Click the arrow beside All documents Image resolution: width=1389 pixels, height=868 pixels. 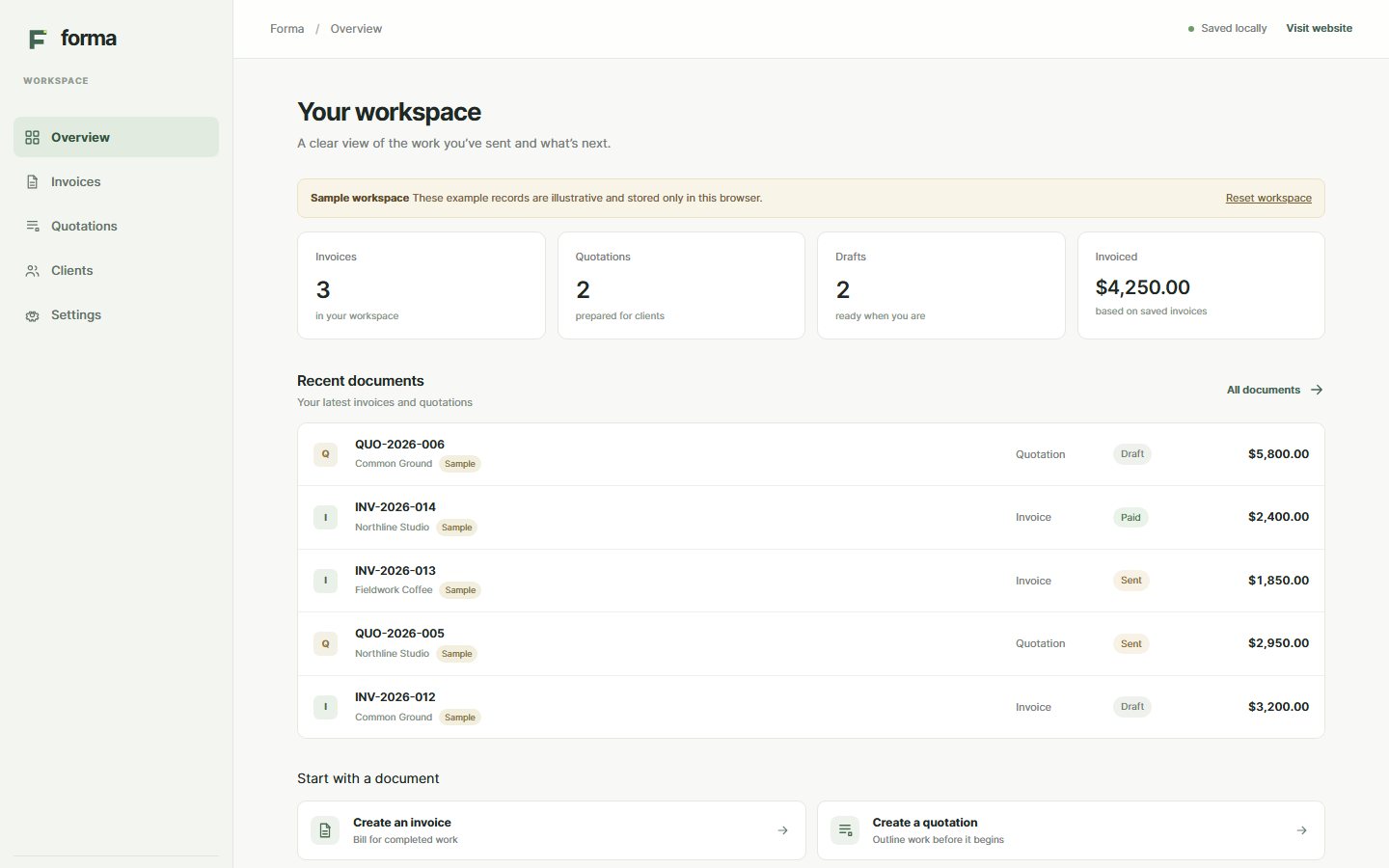1317,390
